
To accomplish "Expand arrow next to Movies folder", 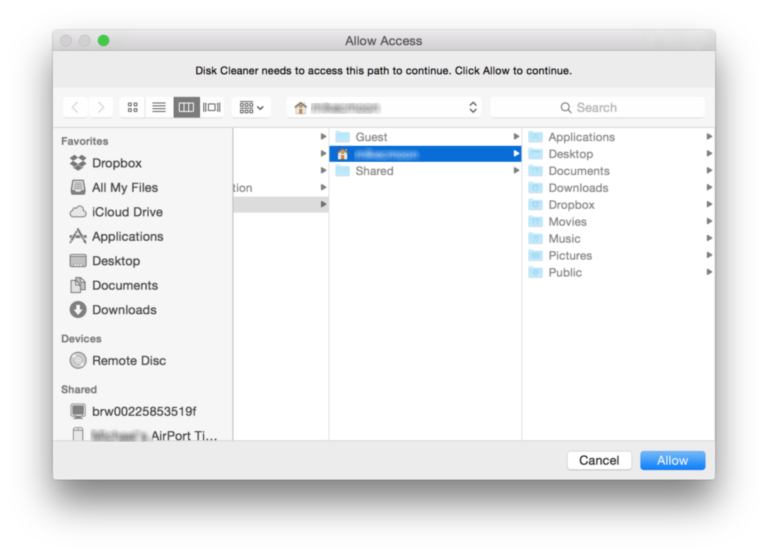I will pyautogui.click(x=709, y=221).
